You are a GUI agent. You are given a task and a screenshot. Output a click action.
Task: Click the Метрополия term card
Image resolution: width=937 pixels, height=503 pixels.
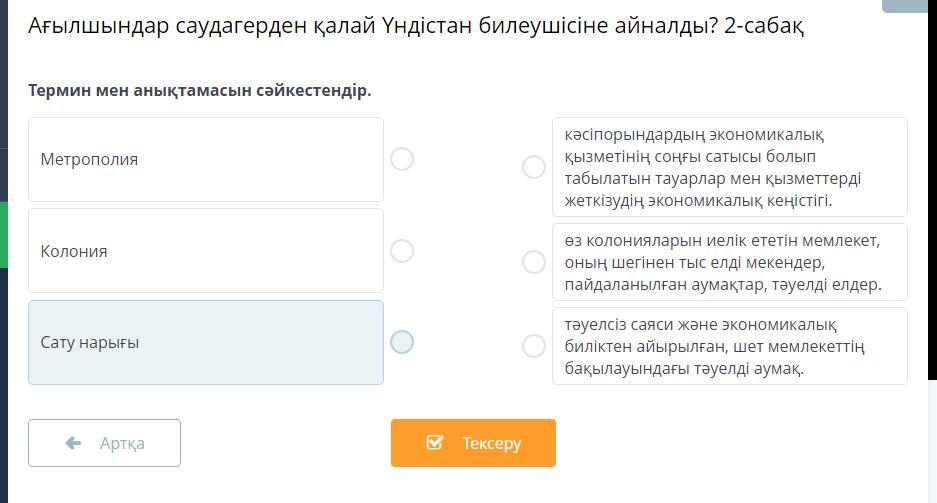(206, 160)
